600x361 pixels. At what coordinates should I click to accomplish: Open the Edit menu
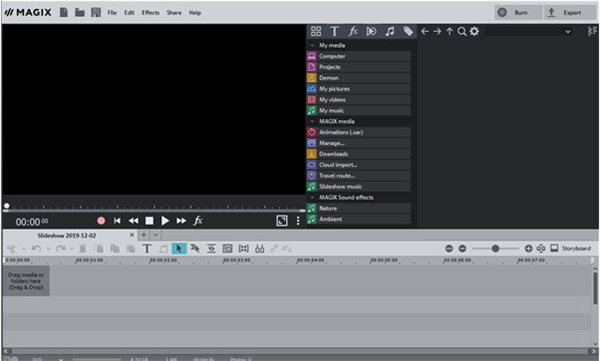[x=129, y=13]
